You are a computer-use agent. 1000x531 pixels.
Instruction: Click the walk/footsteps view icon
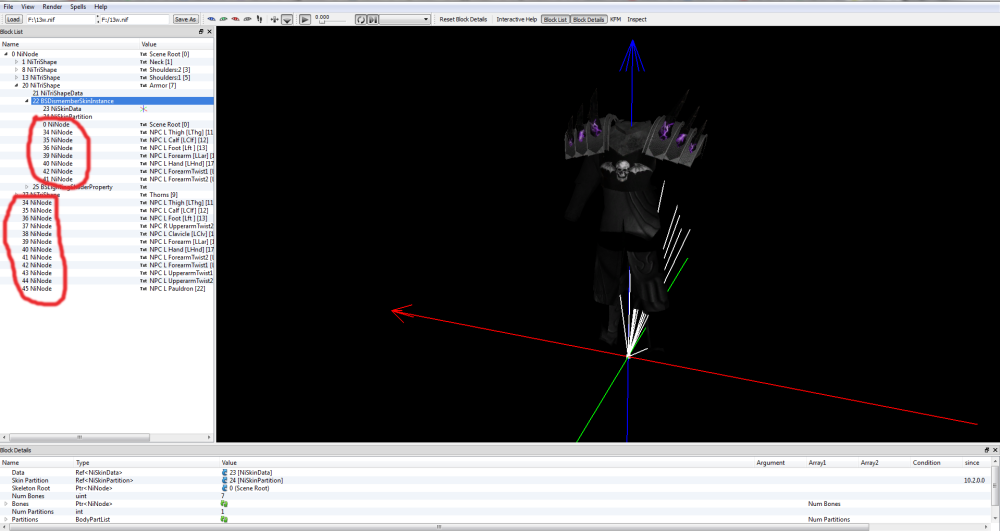[260, 19]
